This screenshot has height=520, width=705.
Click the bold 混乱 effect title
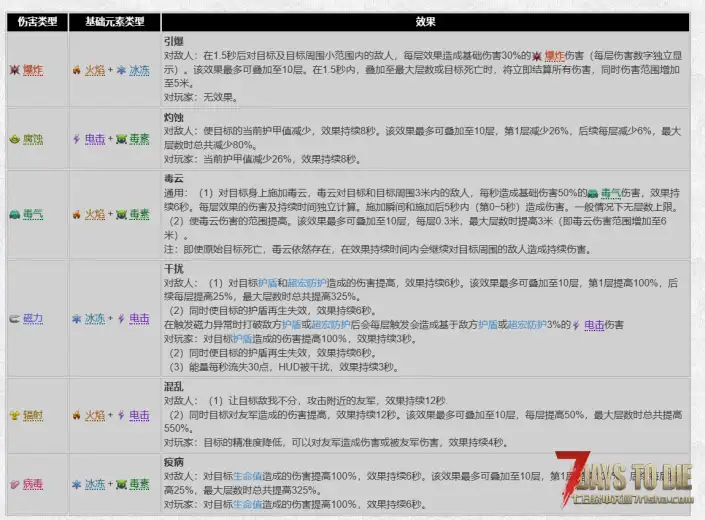pos(174,387)
